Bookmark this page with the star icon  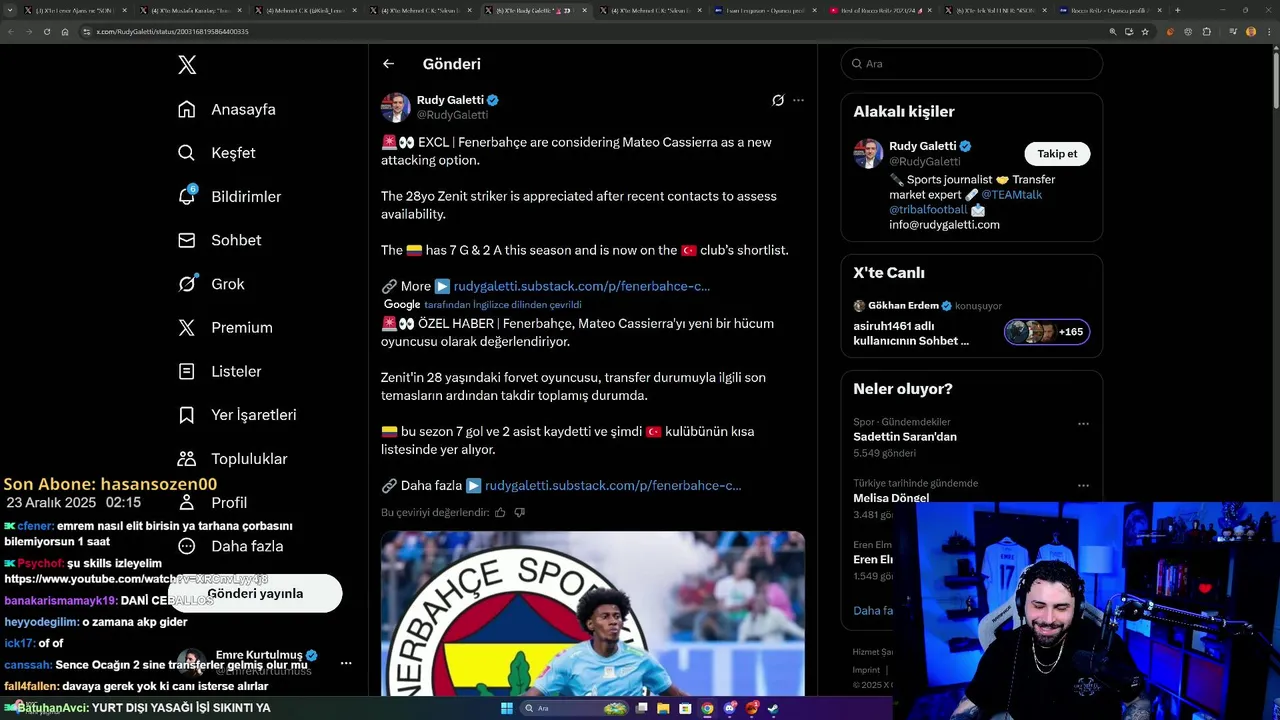pyautogui.click(x=1145, y=32)
